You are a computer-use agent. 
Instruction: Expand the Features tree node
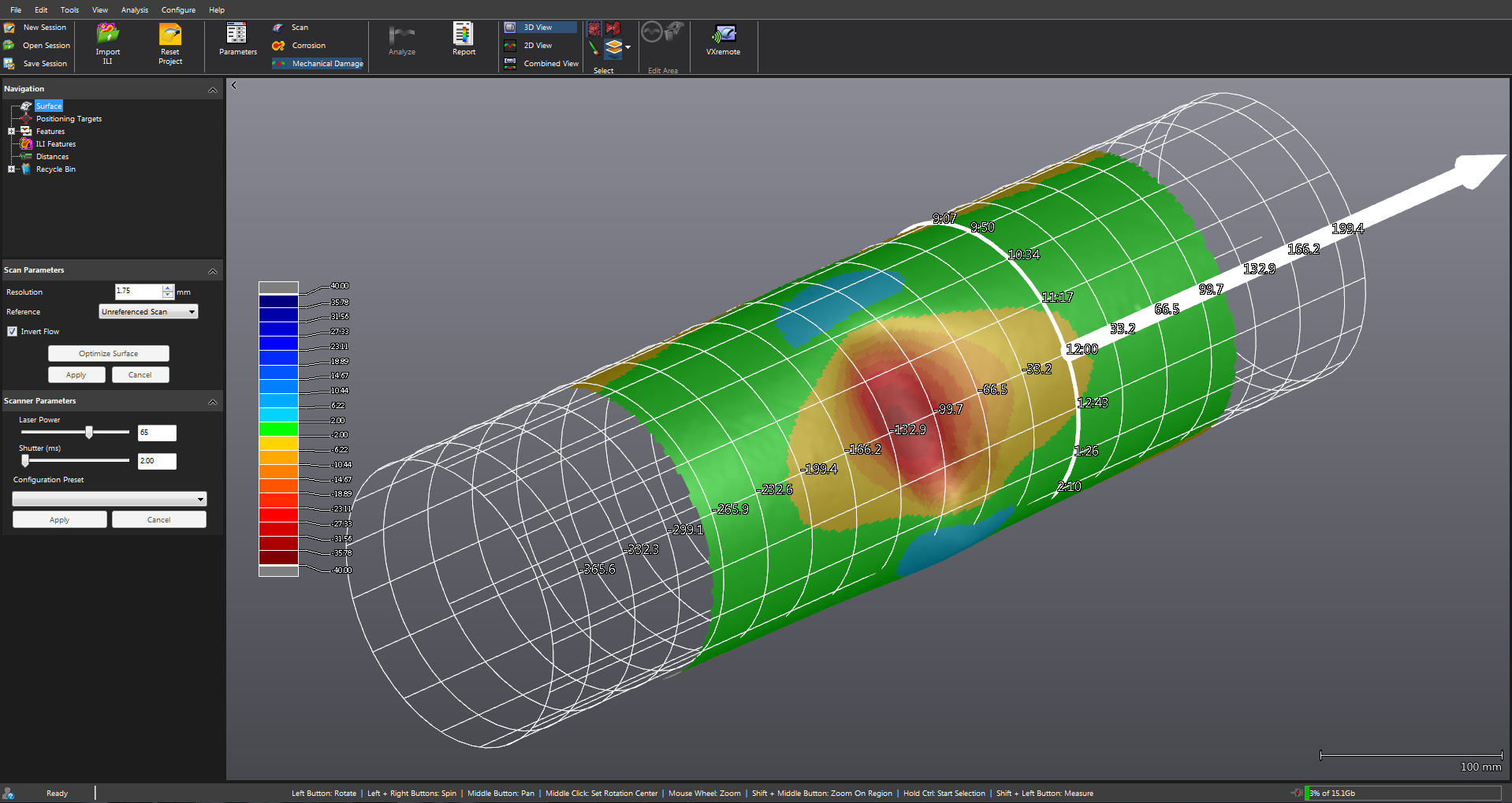(x=11, y=132)
